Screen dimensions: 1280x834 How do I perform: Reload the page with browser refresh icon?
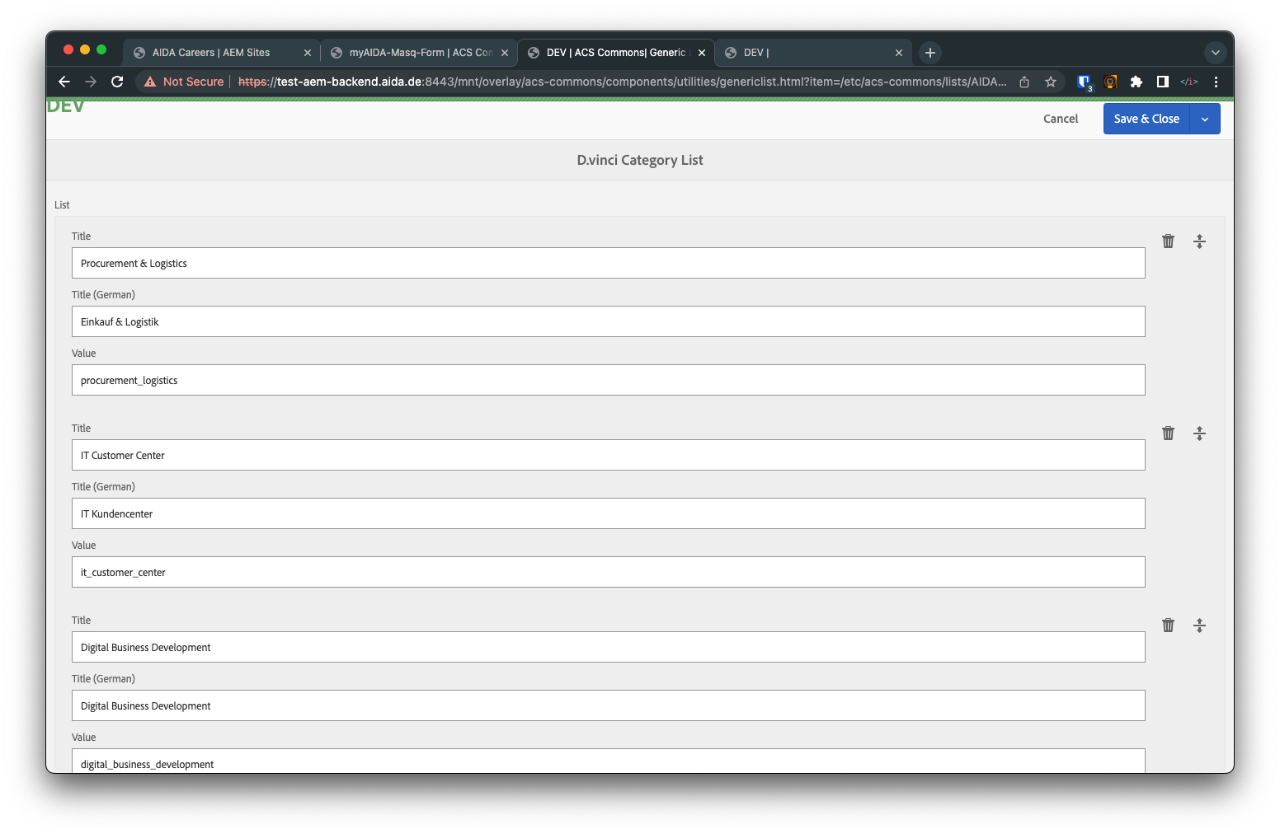click(x=117, y=82)
